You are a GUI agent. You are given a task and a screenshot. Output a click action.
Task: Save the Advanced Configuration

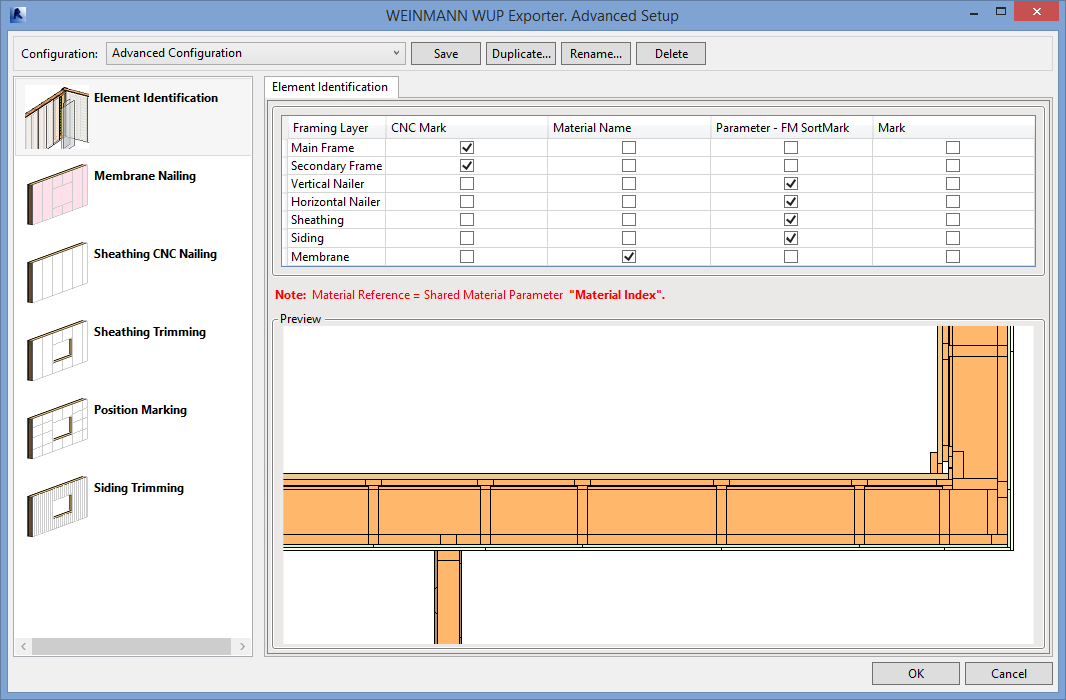click(445, 53)
